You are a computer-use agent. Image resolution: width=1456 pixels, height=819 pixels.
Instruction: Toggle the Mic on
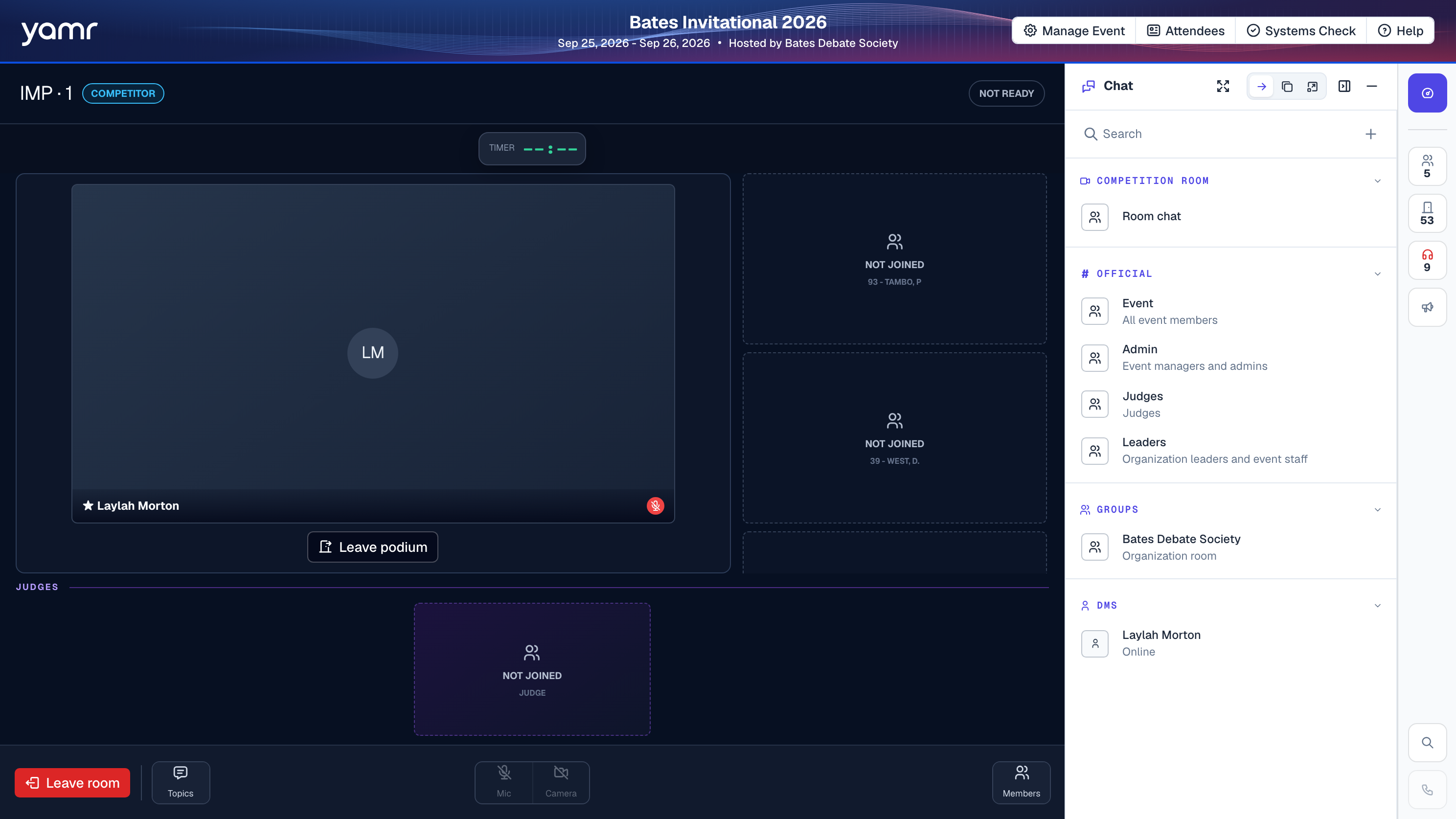point(503,782)
